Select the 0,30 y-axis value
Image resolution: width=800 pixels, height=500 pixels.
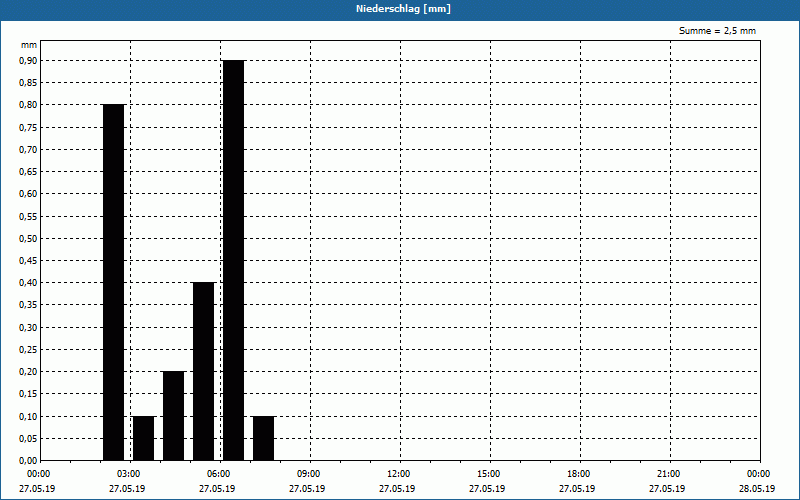[28, 328]
